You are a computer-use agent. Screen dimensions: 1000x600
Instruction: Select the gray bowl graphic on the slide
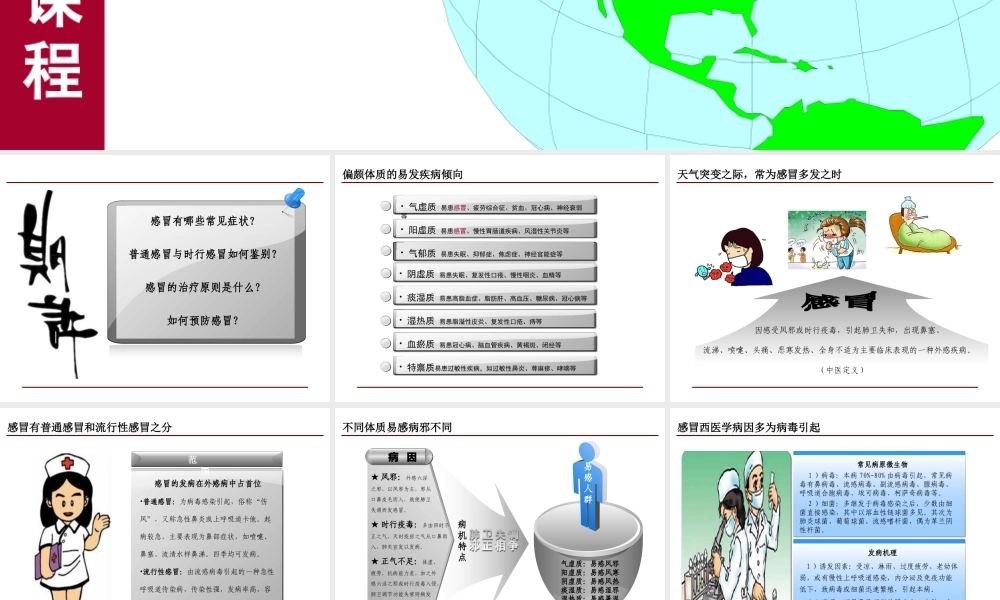(x=588, y=555)
